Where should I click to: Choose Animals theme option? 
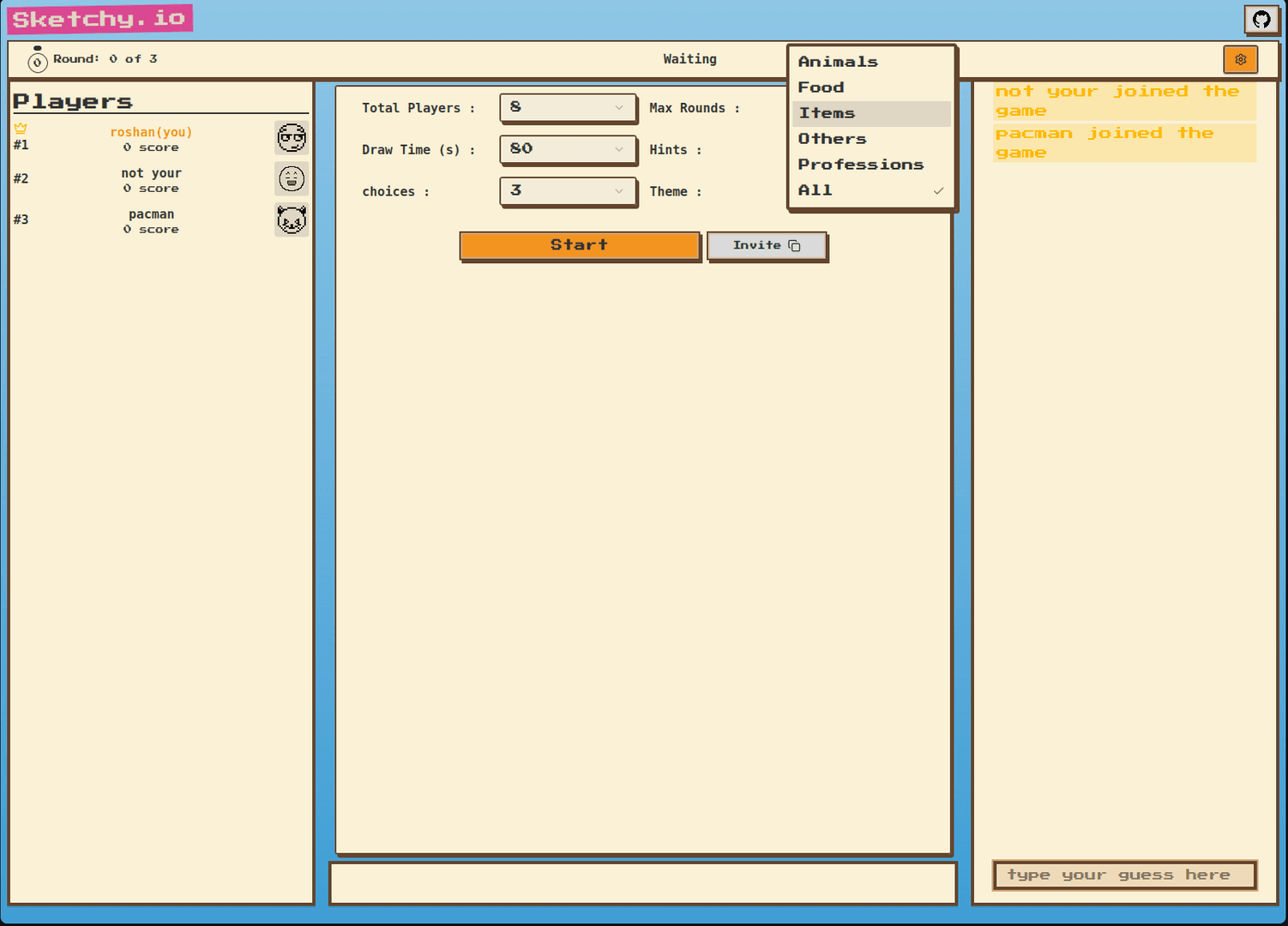pos(871,62)
